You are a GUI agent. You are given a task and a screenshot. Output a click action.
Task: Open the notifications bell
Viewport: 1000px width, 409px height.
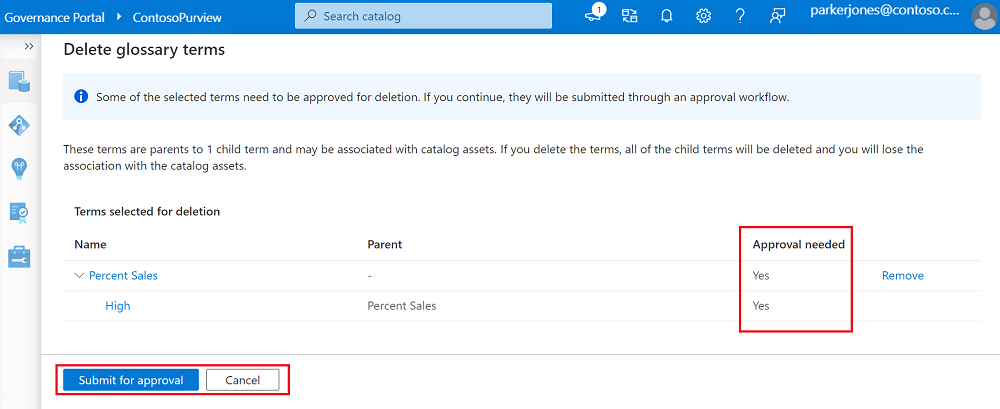[x=666, y=16]
